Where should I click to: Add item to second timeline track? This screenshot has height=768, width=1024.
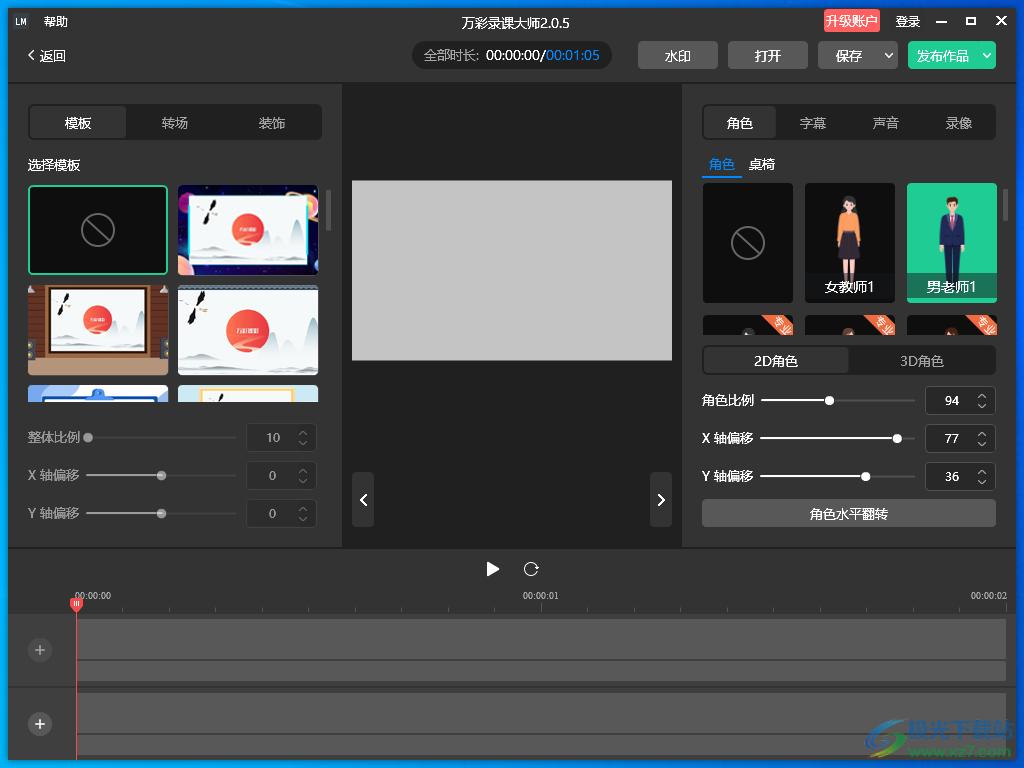40,724
